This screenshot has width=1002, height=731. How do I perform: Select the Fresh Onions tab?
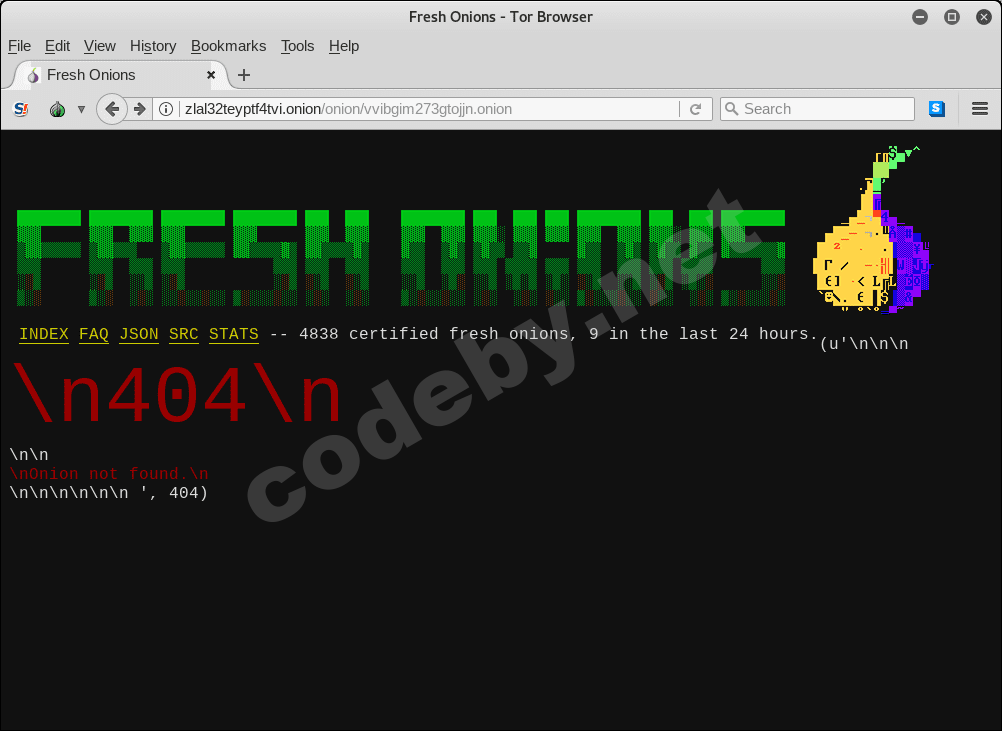pos(120,75)
